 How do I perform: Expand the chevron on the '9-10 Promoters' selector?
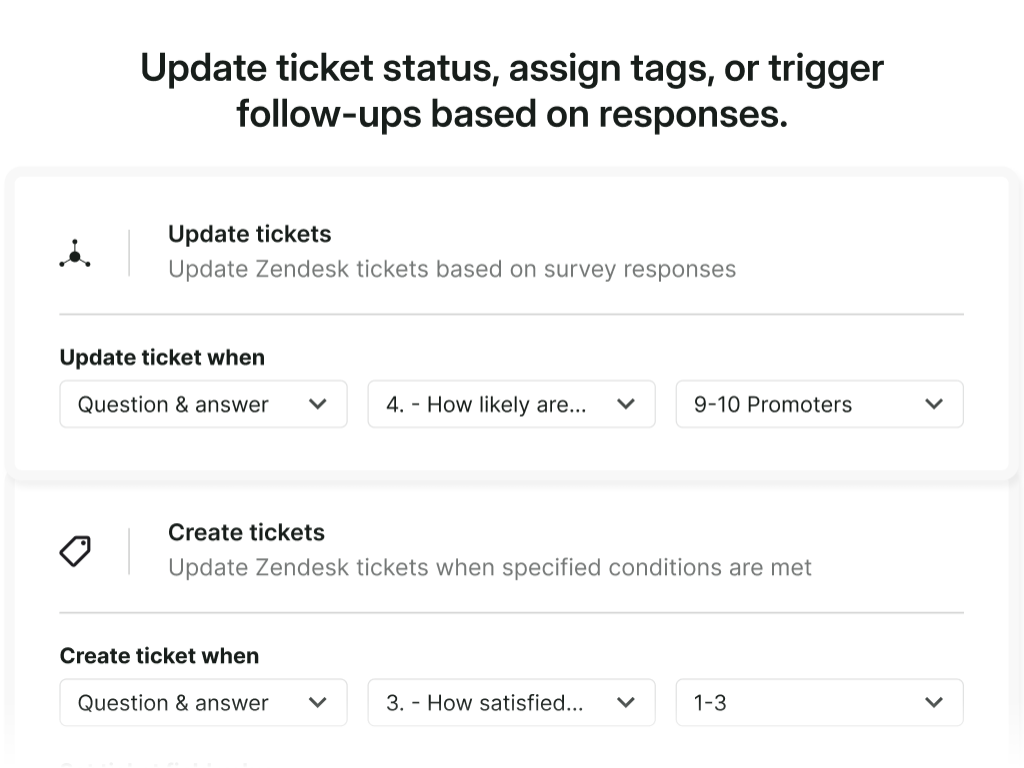[934, 404]
